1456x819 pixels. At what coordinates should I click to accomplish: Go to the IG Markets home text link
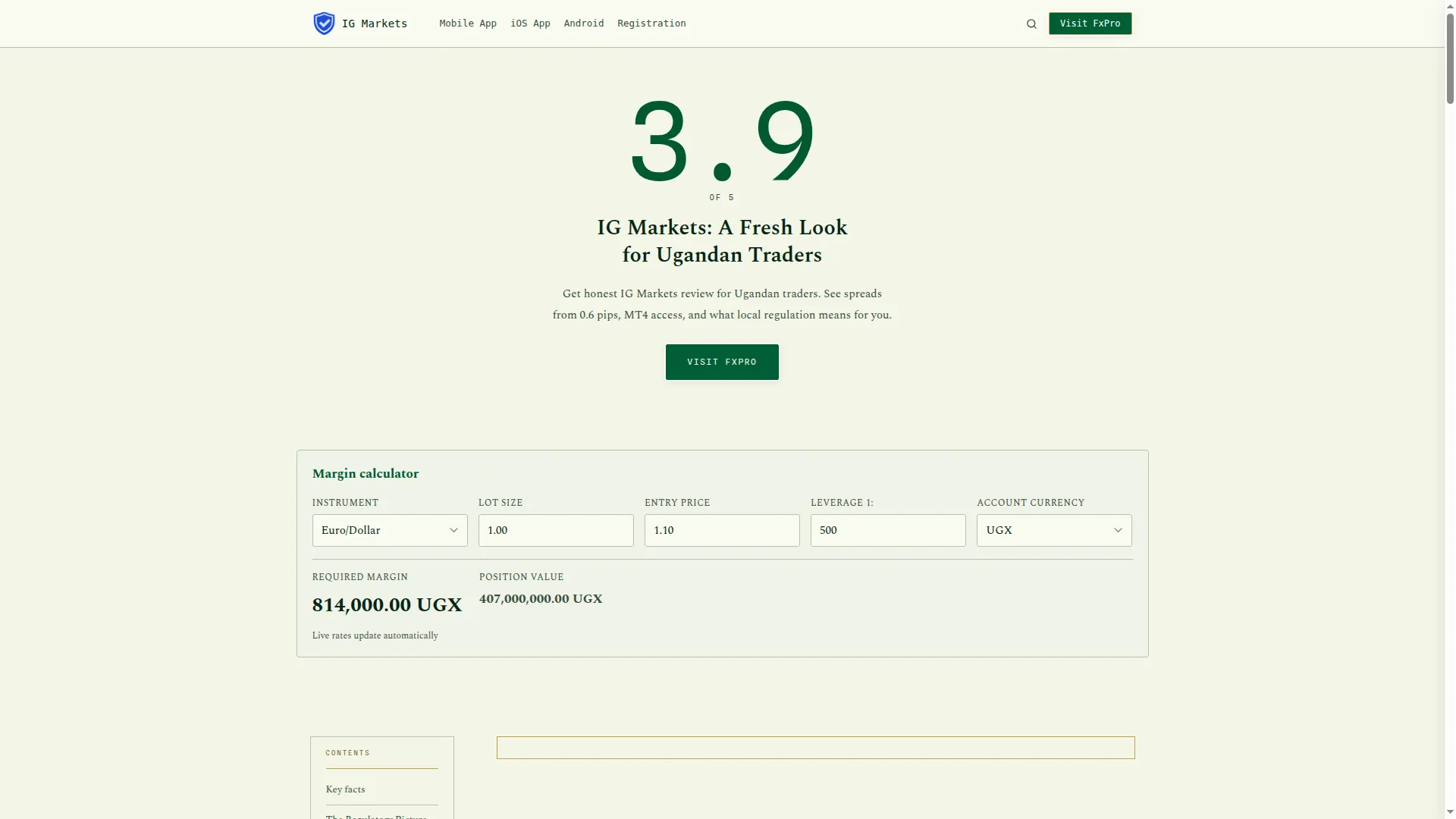coord(375,24)
